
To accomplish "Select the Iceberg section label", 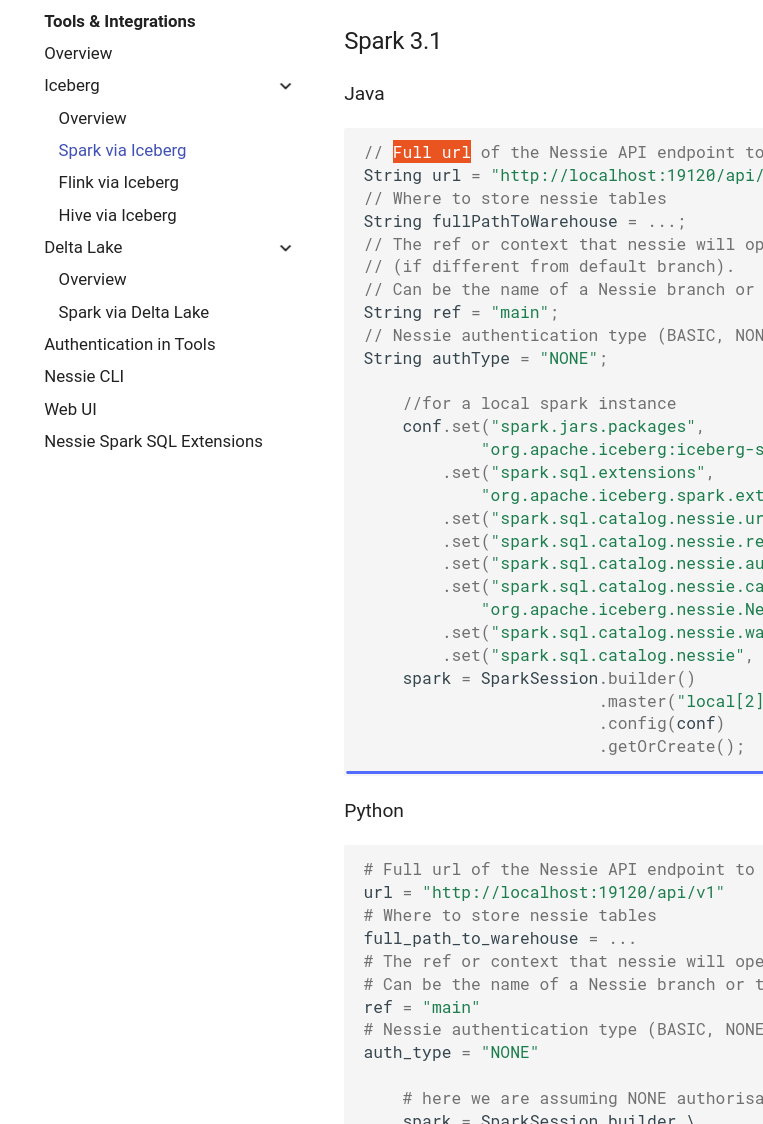I will (x=71, y=86).
